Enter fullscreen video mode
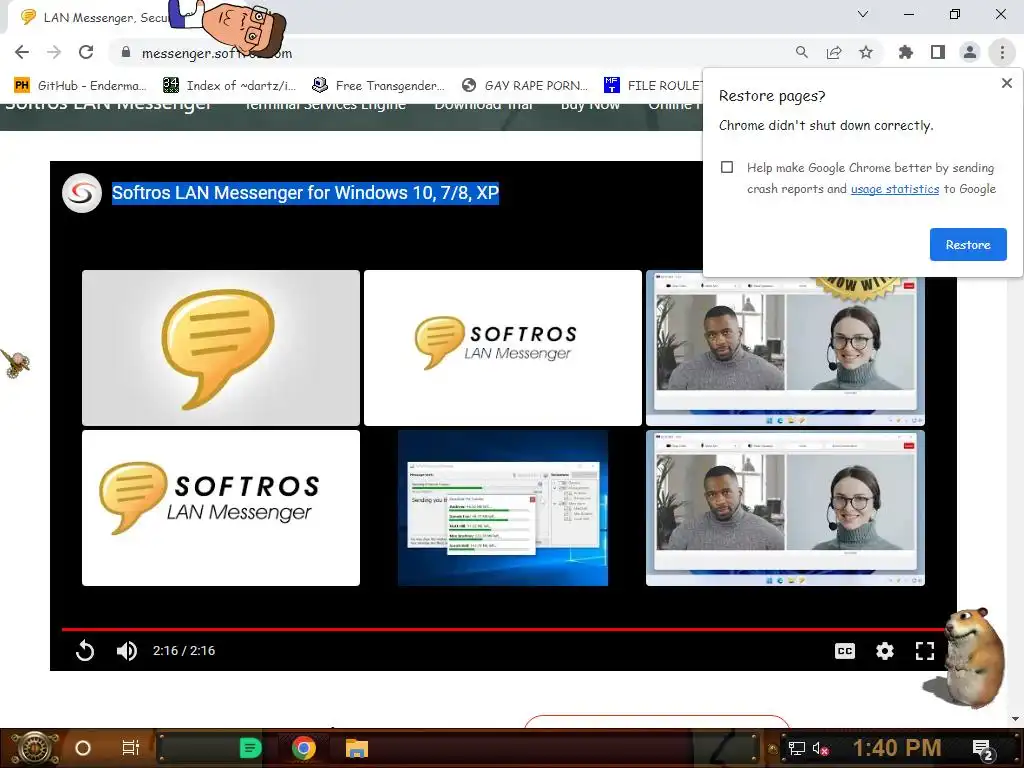This screenshot has width=1024, height=768. (x=925, y=650)
